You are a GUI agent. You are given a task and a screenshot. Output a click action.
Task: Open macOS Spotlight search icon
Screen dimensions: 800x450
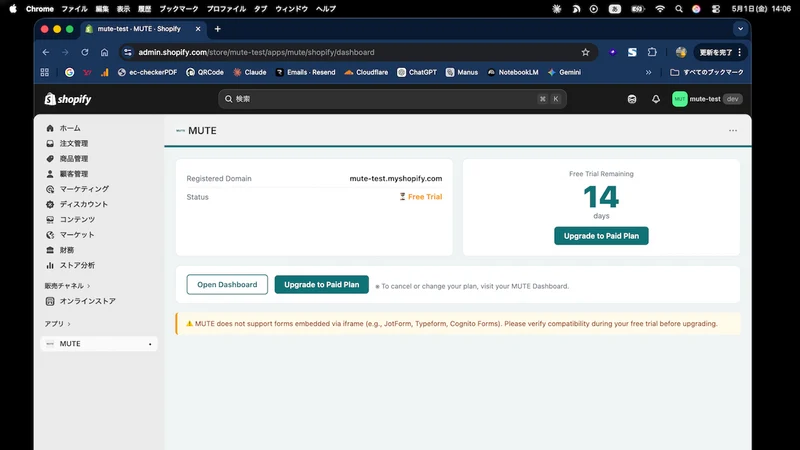pos(679,9)
